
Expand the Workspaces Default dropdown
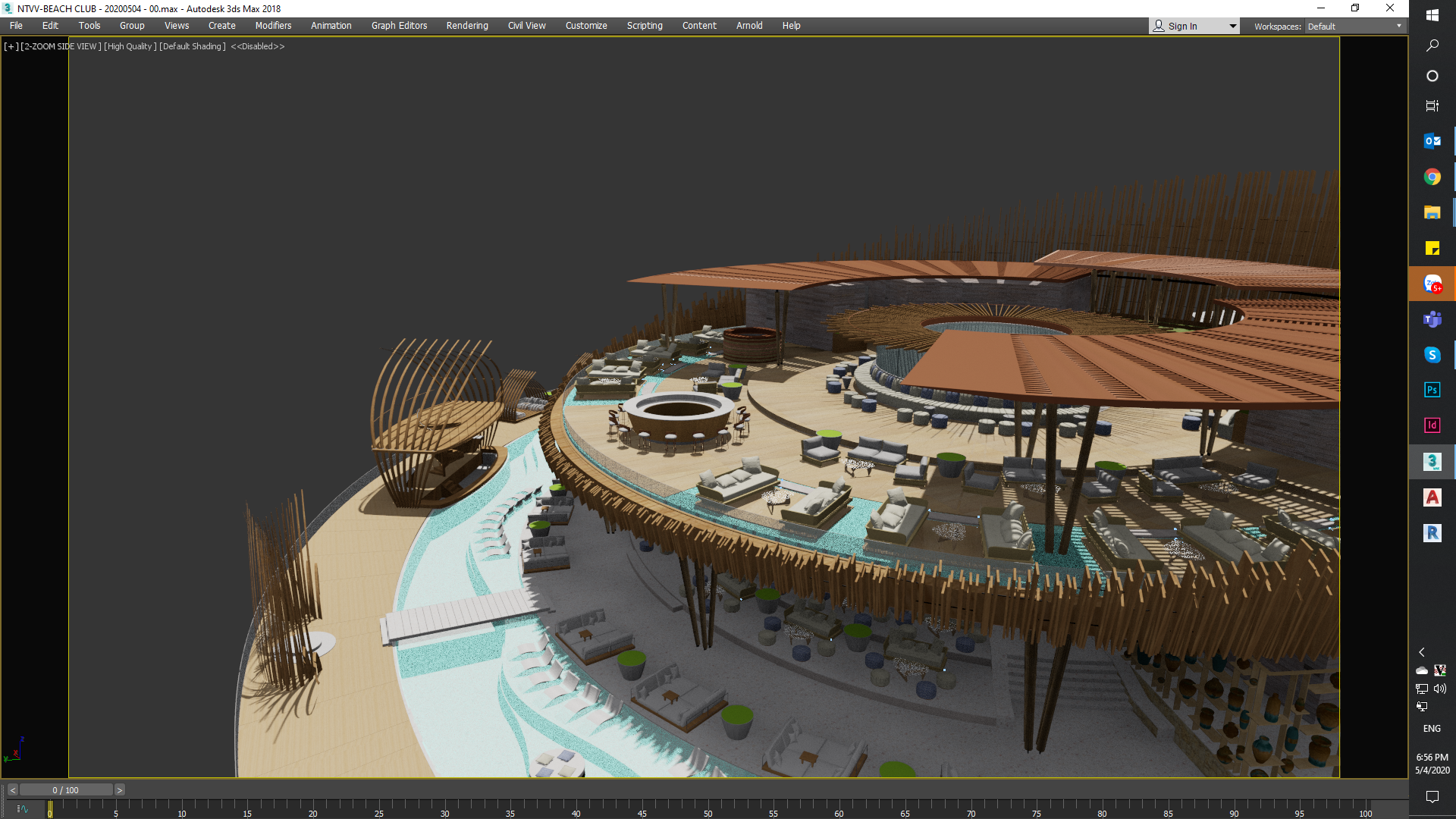pos(1398,27)
